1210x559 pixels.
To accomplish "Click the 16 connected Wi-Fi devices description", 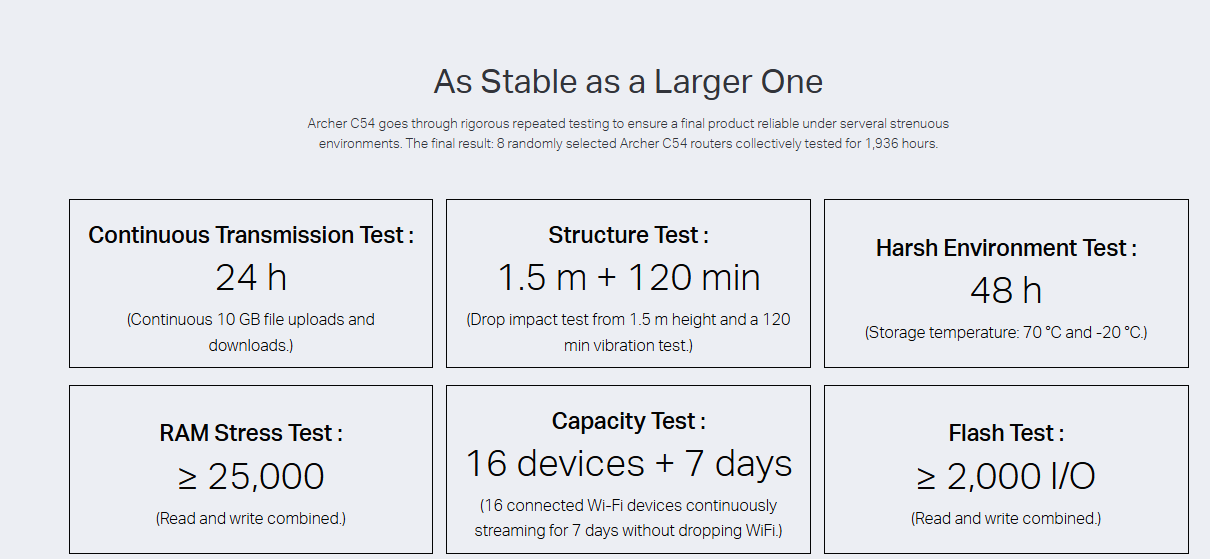I will (628, 518).
